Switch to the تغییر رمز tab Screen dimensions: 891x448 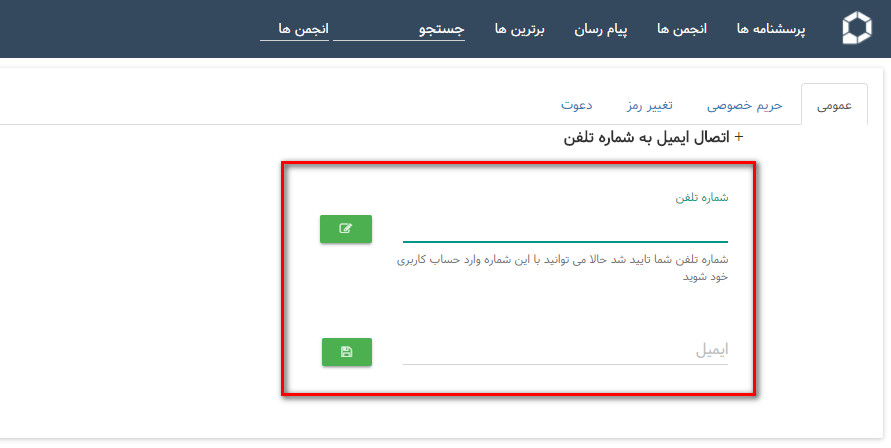point(649,105)
